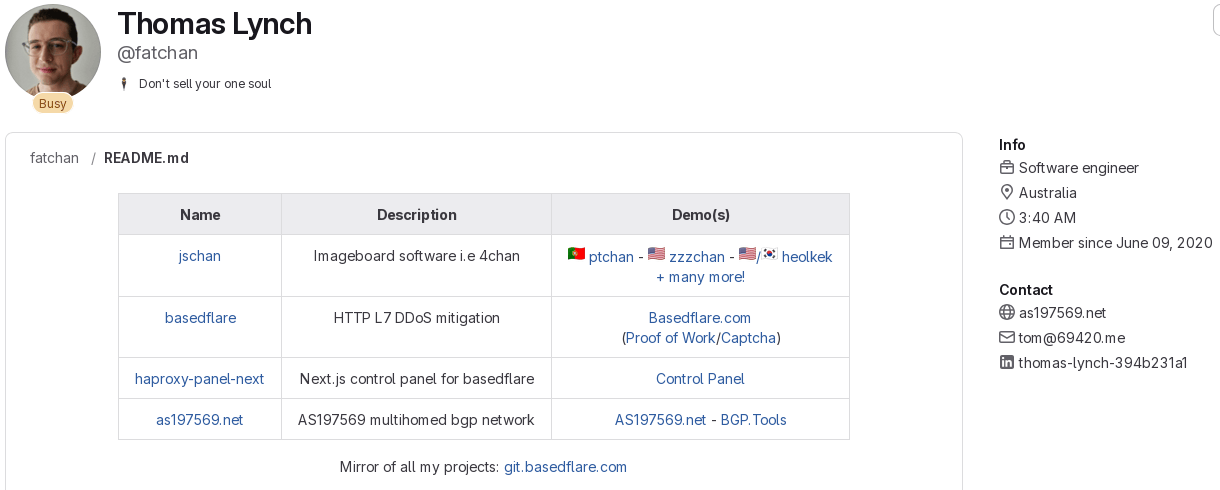This screenshot has height=490, width=1220.
Task: Open the BGP.Tools link
Action: click(754, 420)
